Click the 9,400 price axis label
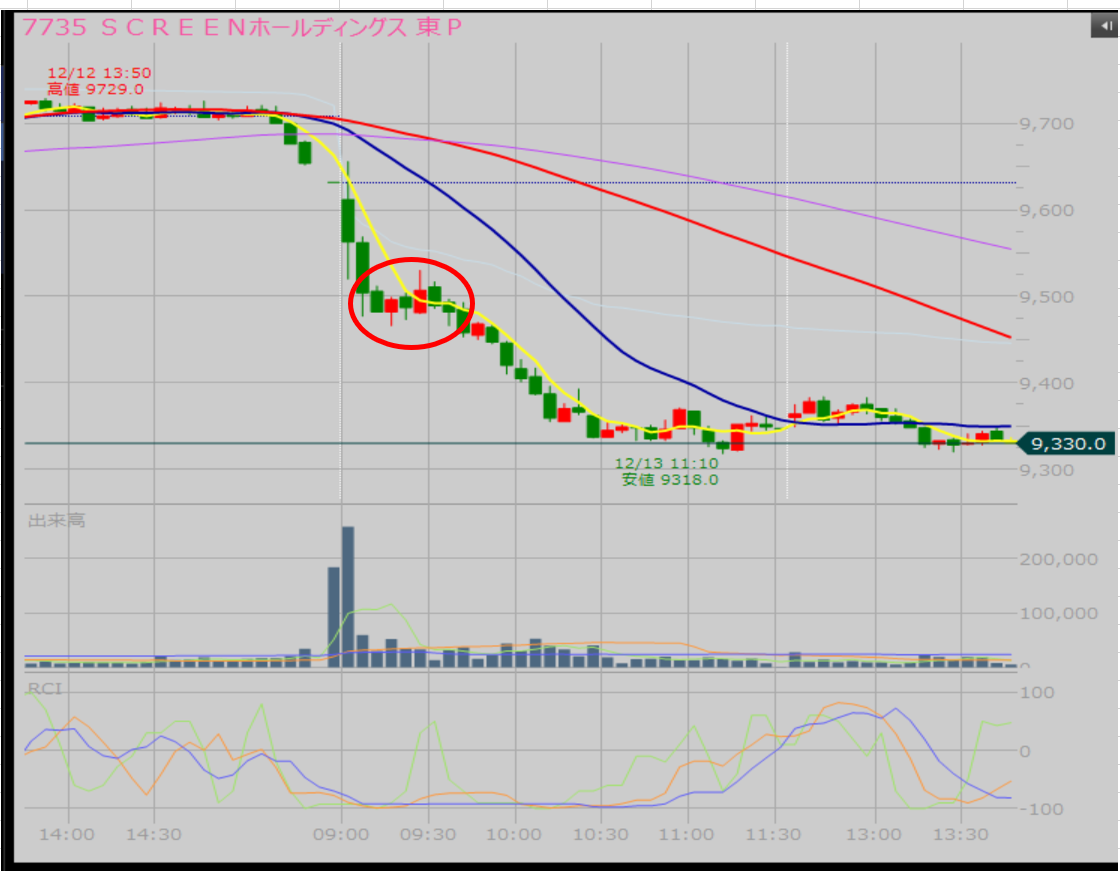 point(1046,384)
